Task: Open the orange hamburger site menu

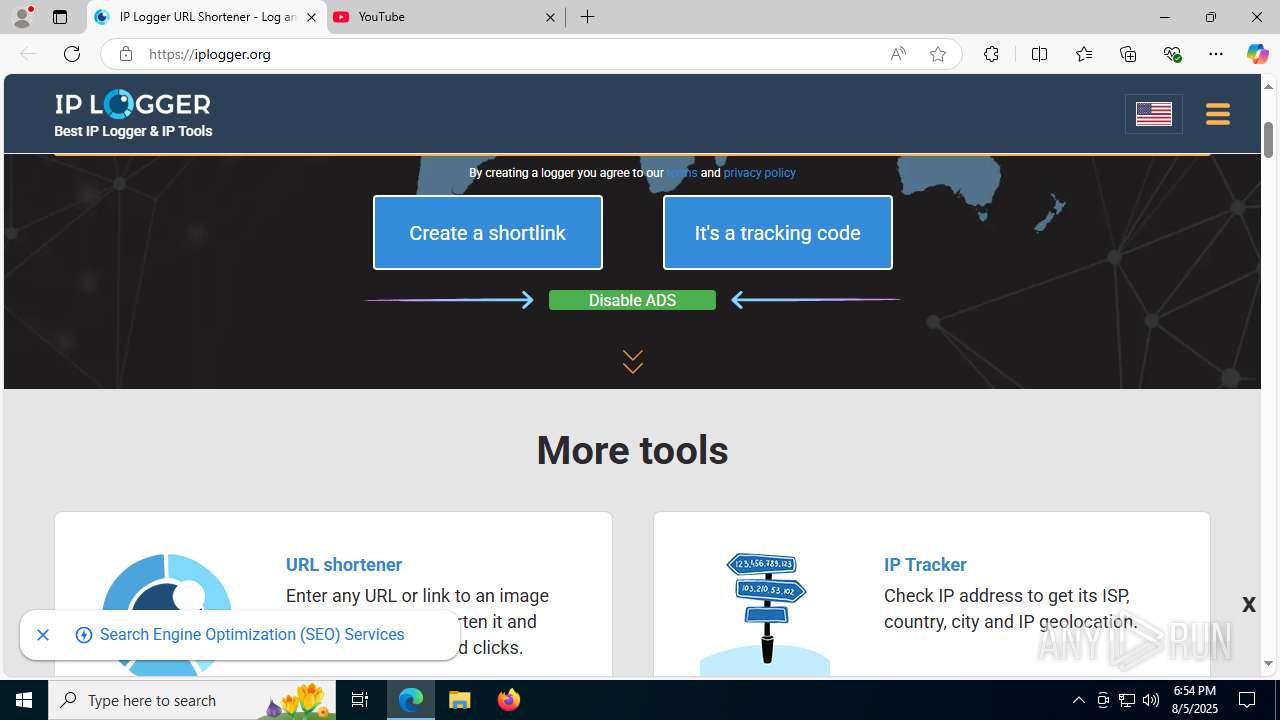Action: click(1217, 114)
